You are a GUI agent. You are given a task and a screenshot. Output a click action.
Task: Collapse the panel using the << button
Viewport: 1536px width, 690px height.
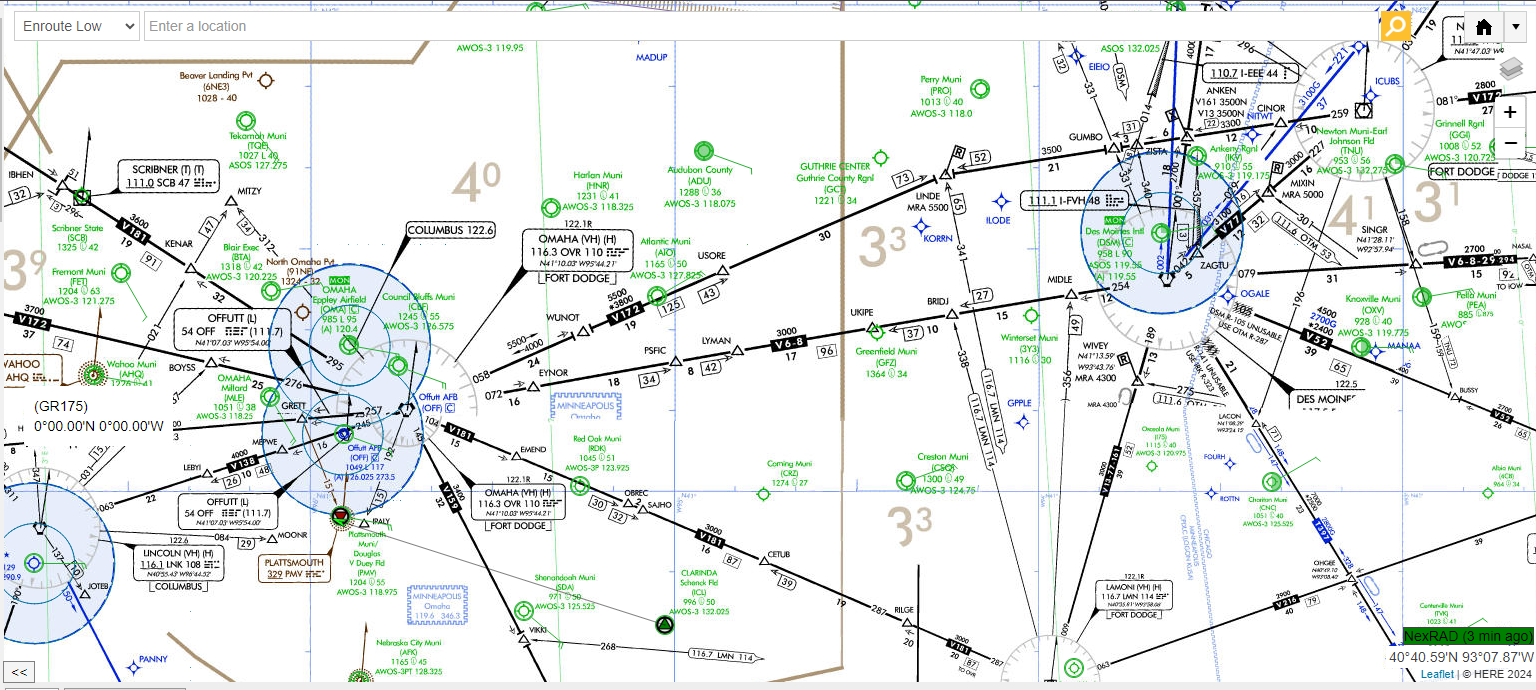coord(19,672)
